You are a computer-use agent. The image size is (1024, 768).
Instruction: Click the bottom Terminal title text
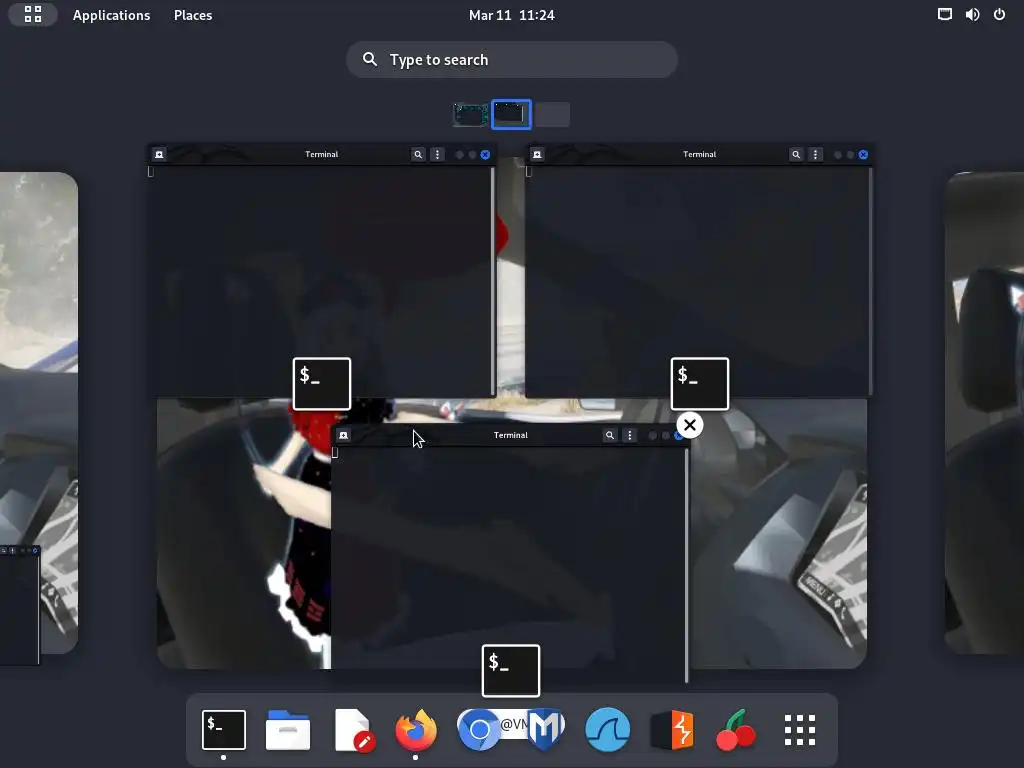click(x=511, y=435)
